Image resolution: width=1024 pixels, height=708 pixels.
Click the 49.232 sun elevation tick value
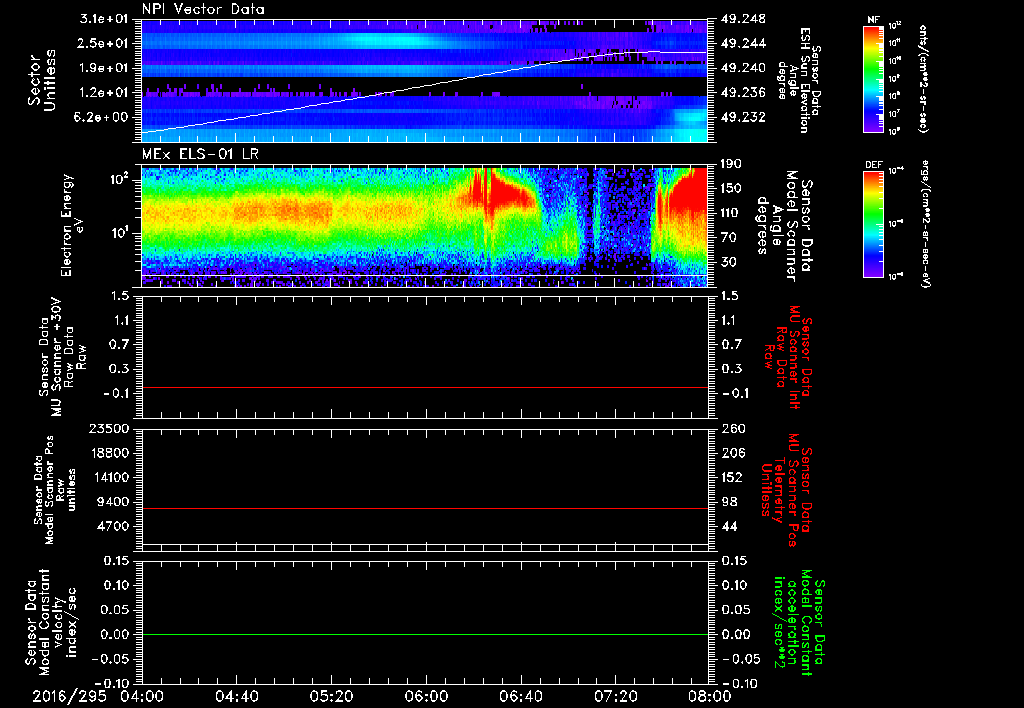click(743, 118)
